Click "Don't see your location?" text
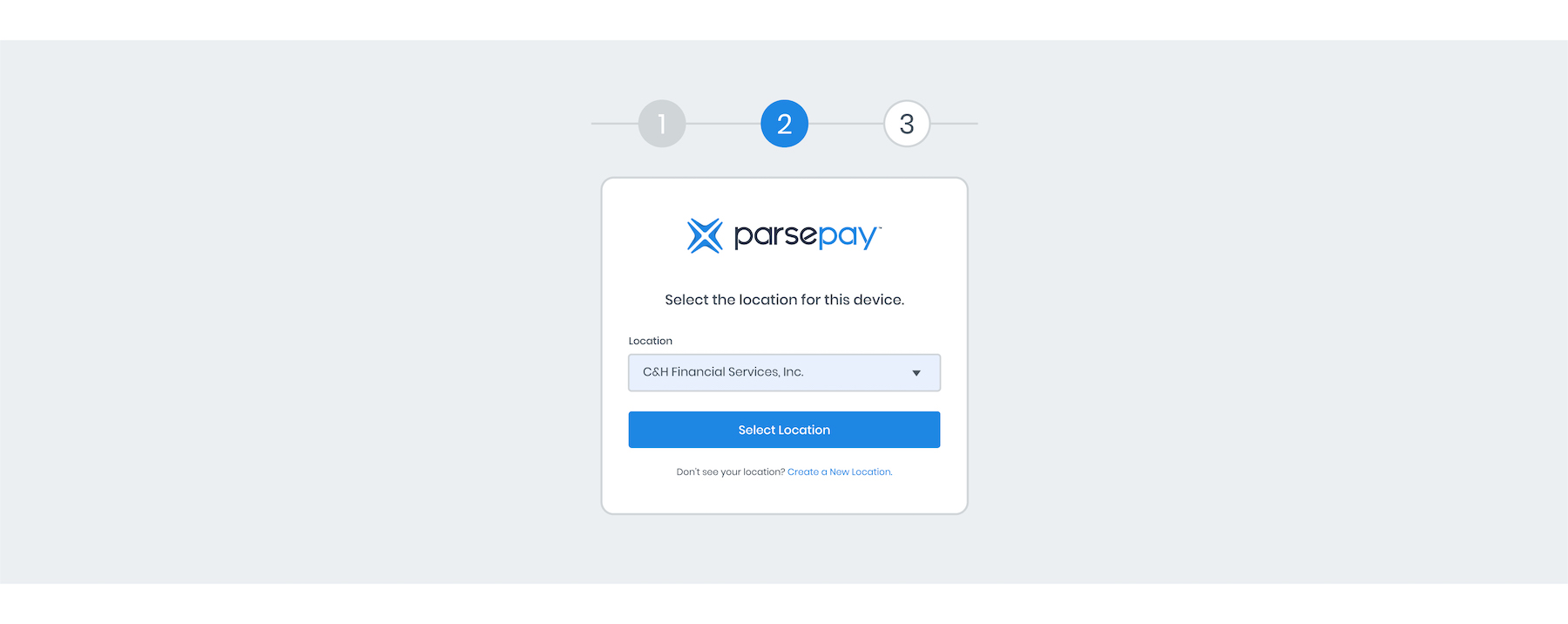 coord(731,472)
